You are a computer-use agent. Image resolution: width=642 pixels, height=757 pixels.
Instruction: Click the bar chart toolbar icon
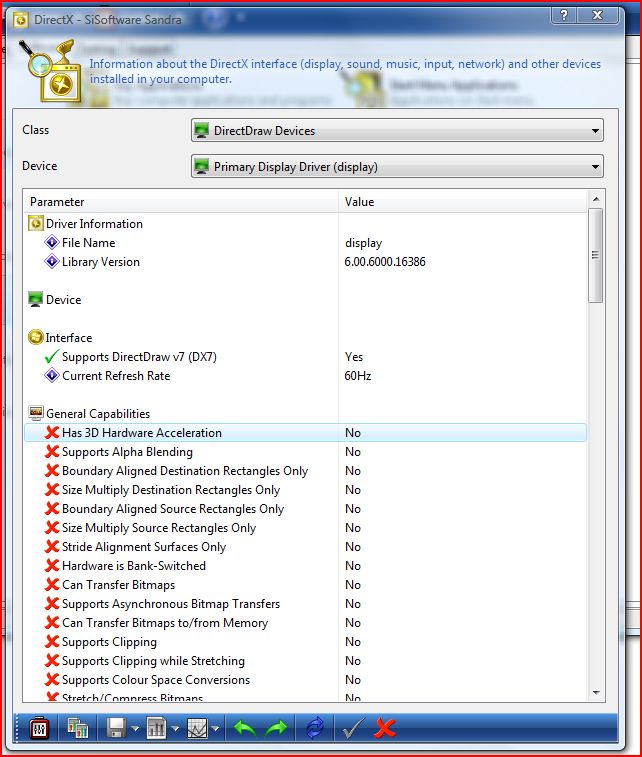click(156, 728)
